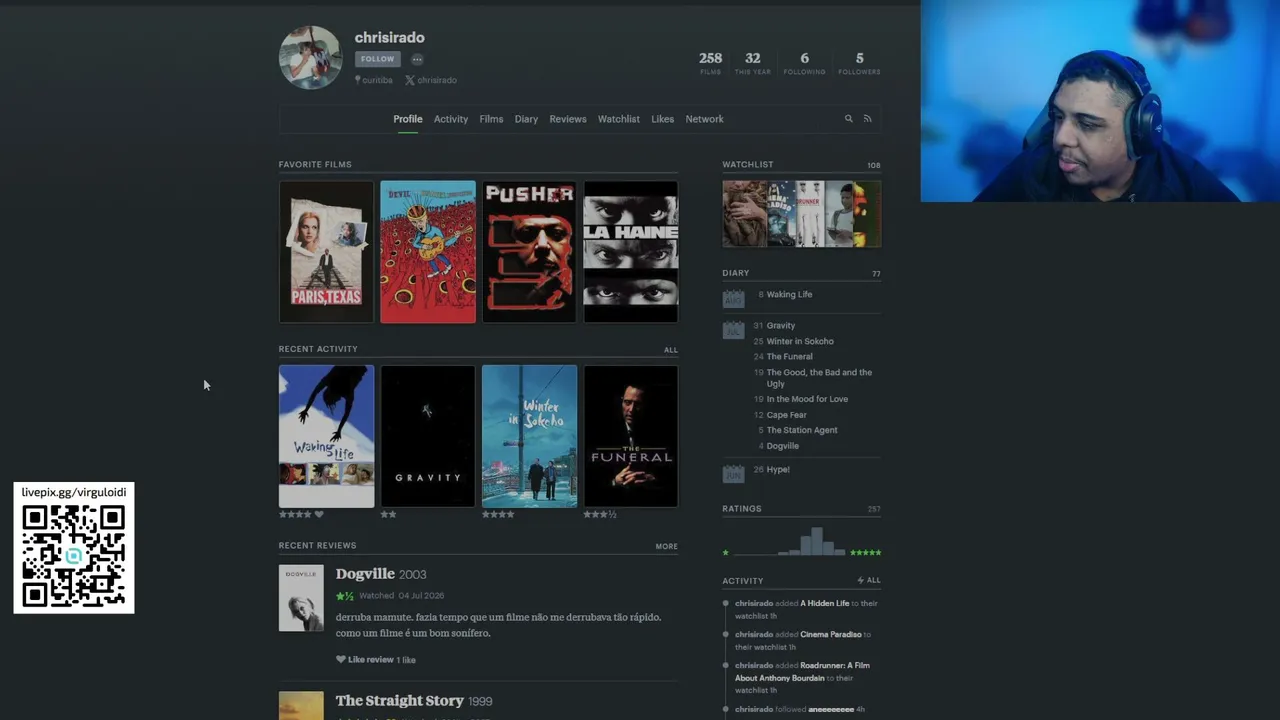Image resolution: width=1280 pixels, height=720 pixels.
Task: Open In the Mood for Love entry
Action: (x=807, y=399)
